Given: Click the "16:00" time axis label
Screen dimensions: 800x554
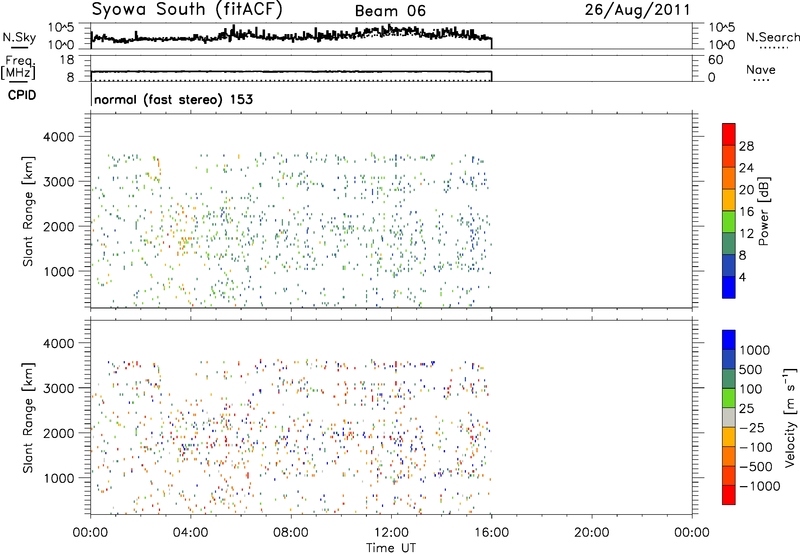Looking at the screenshot, I should [491, 533].
